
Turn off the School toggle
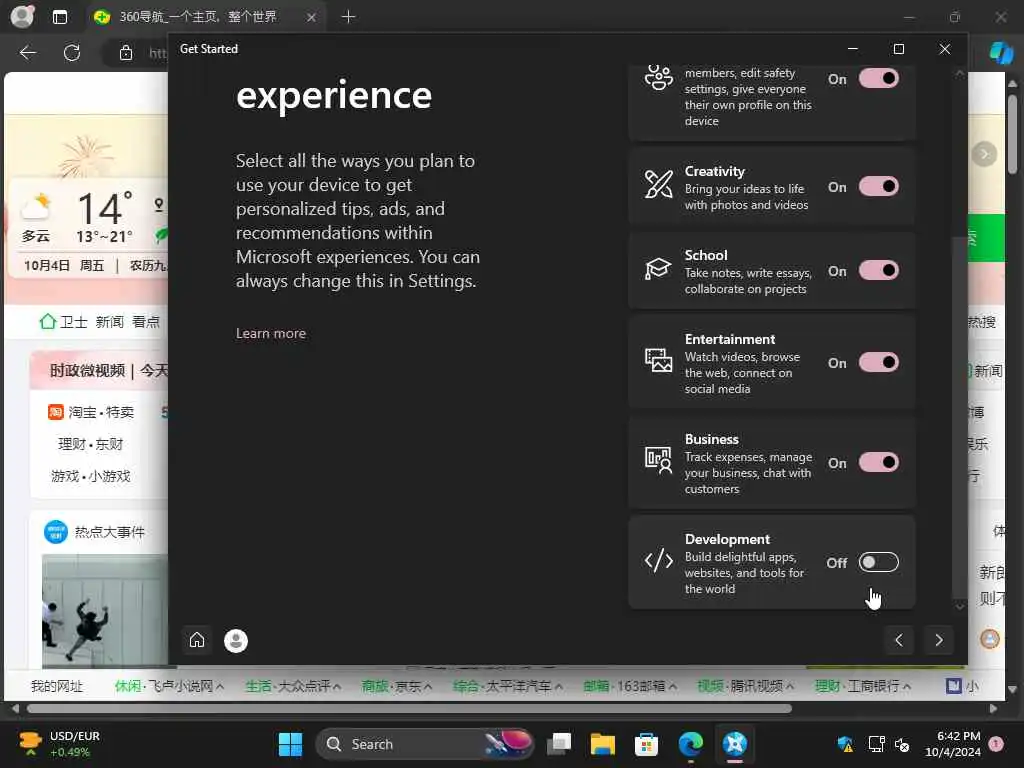pos(878,270)
